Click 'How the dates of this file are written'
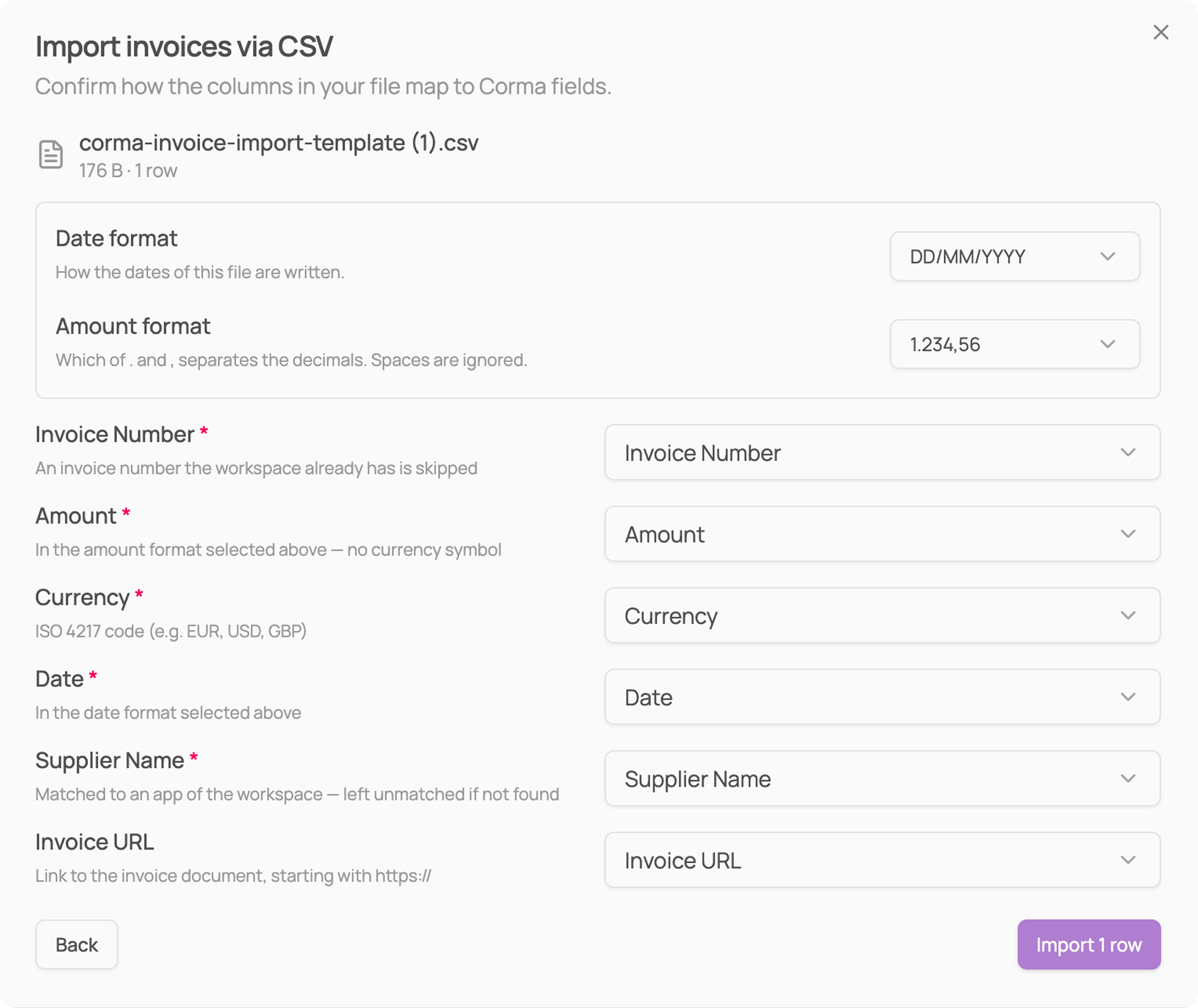The height and width of the screenshot is (1008, 1198). click(x=200, y=273)
